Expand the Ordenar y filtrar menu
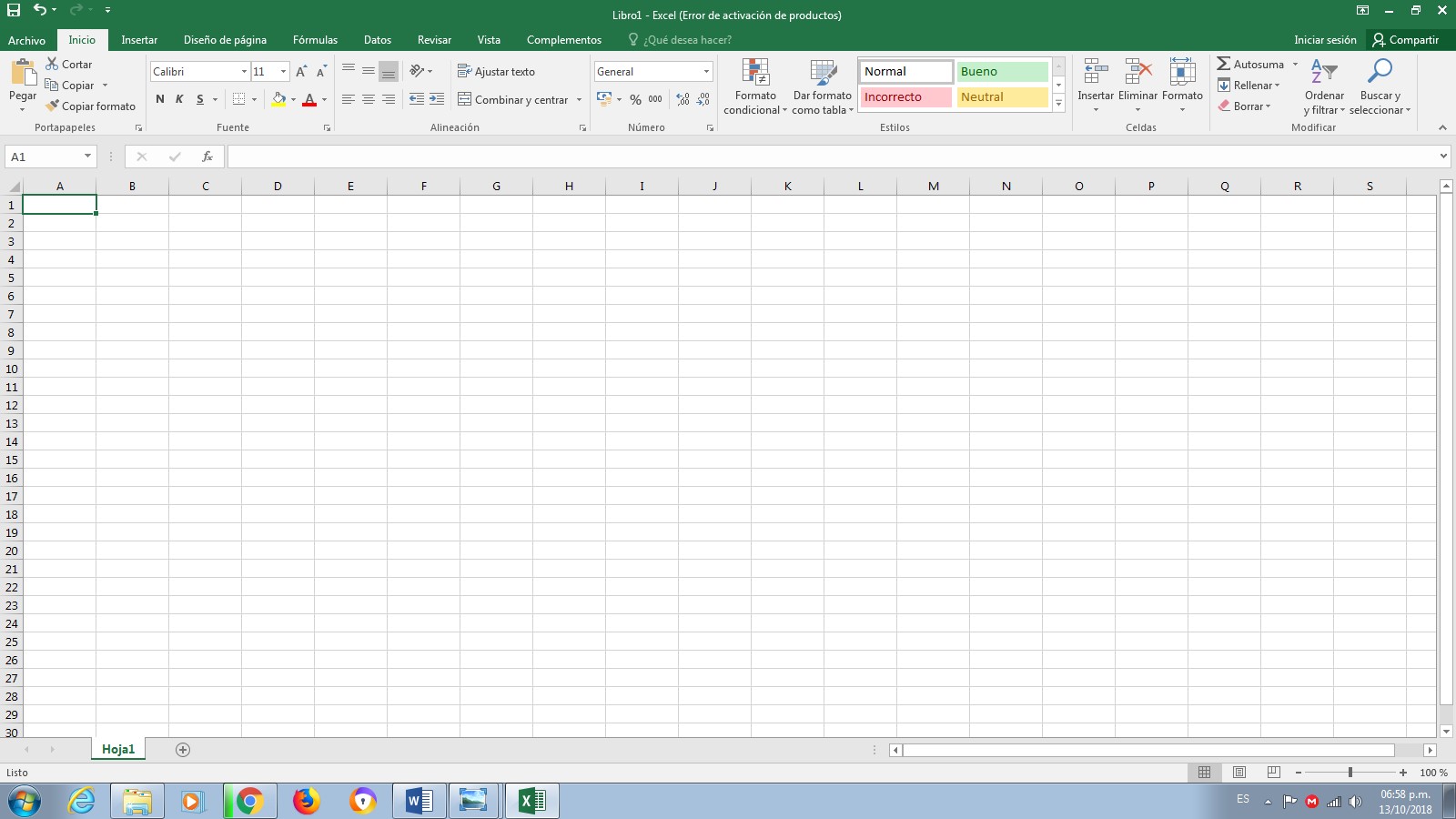1456x819 pixels. (1324, 86)
